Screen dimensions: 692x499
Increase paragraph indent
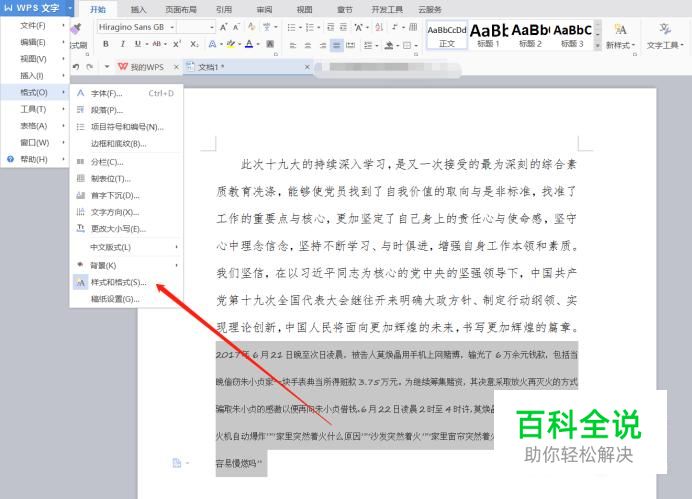[x=343, y=27]
